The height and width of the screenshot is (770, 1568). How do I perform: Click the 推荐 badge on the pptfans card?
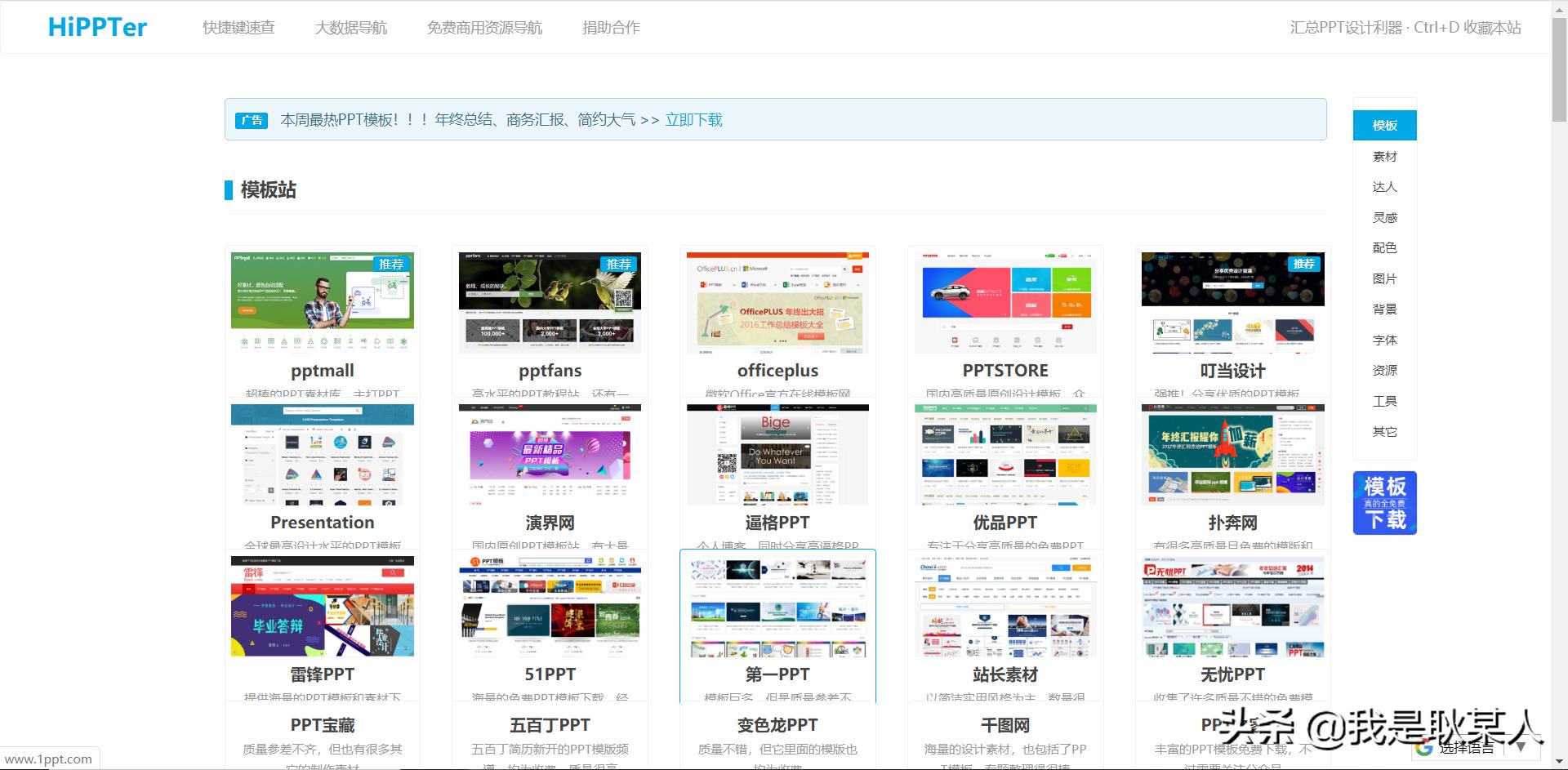pos(619,264)
